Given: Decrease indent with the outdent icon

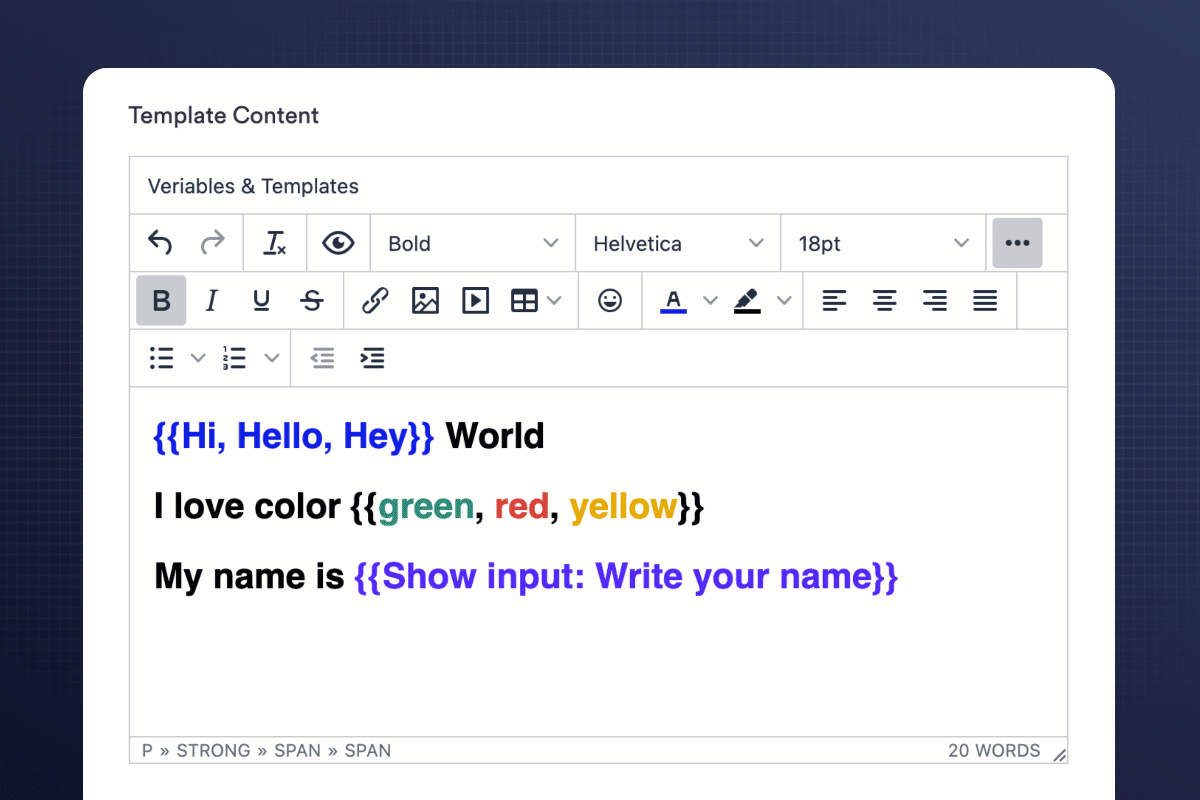Looking at the screenshot, I should coord(322,358).
